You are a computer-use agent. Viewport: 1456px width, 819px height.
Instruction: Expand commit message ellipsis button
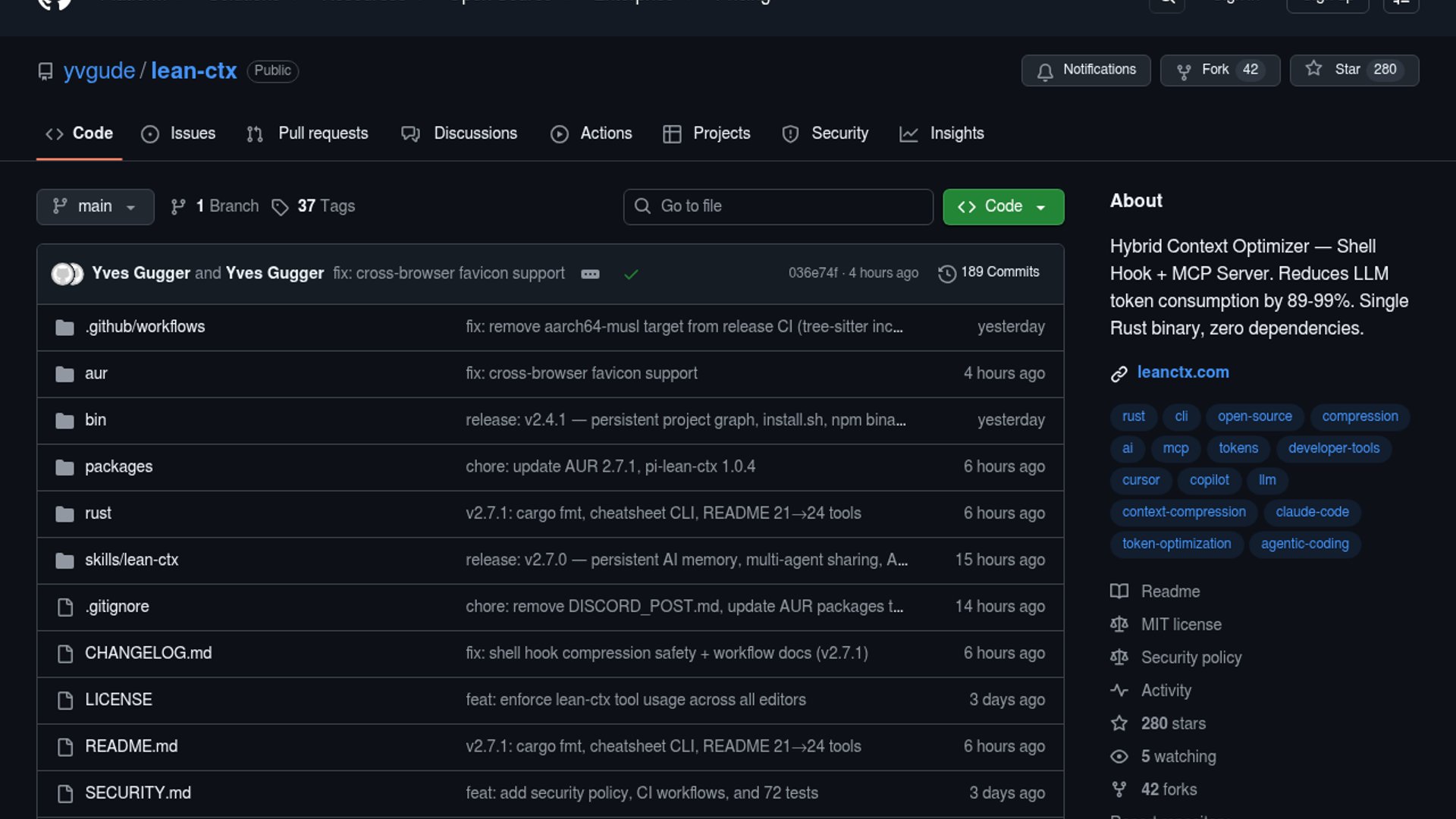[590, 275]
